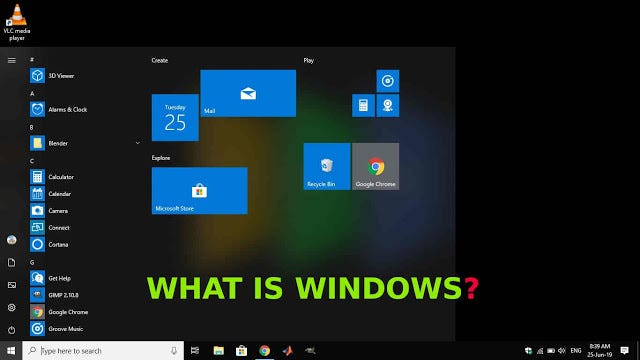The height and width of the screenshot is (360, 640).
Task: Open the Microsoft Store tile
Action: click(x=200, y=191)
